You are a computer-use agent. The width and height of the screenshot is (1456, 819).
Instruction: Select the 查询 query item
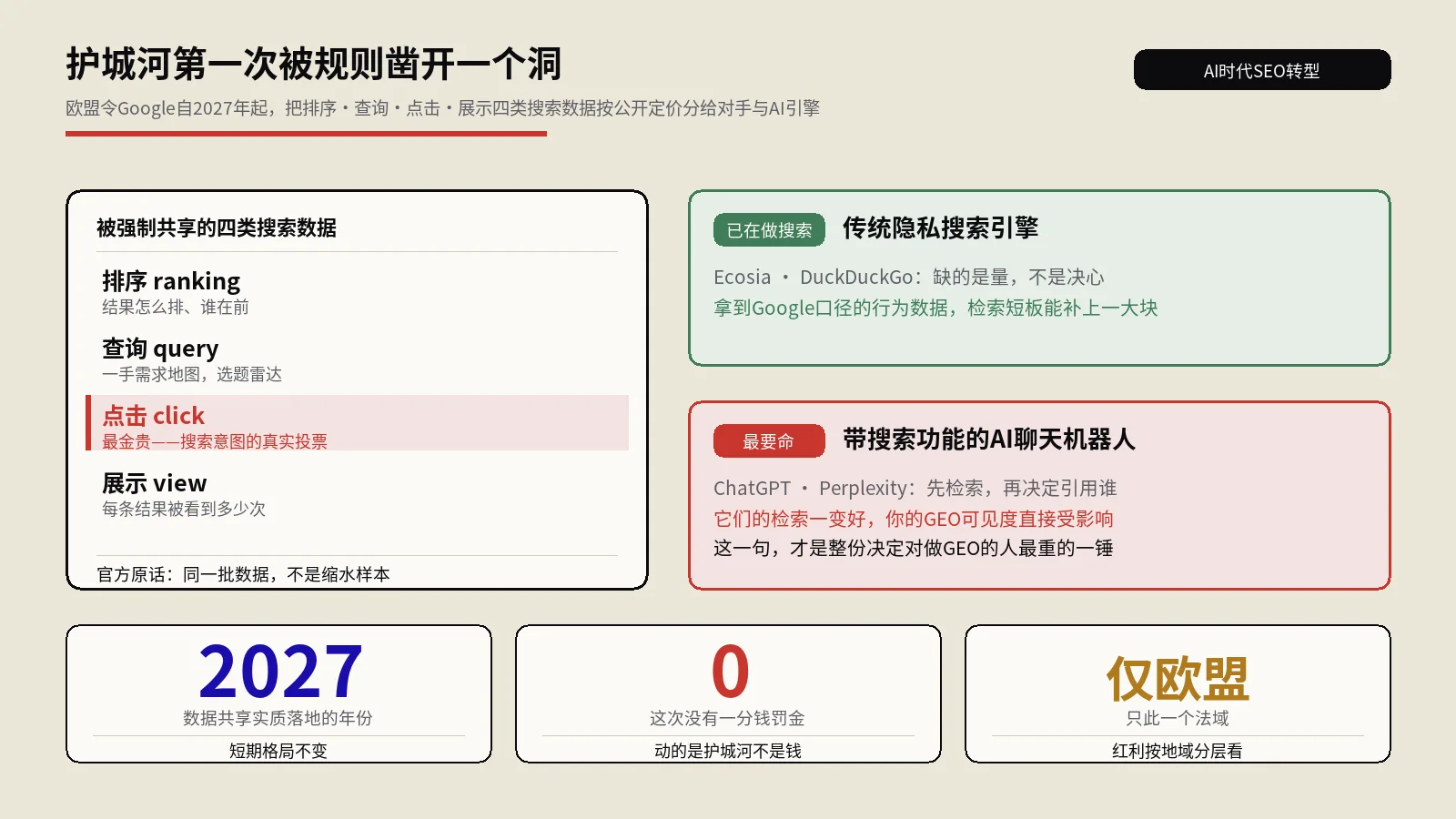(160, 349)
